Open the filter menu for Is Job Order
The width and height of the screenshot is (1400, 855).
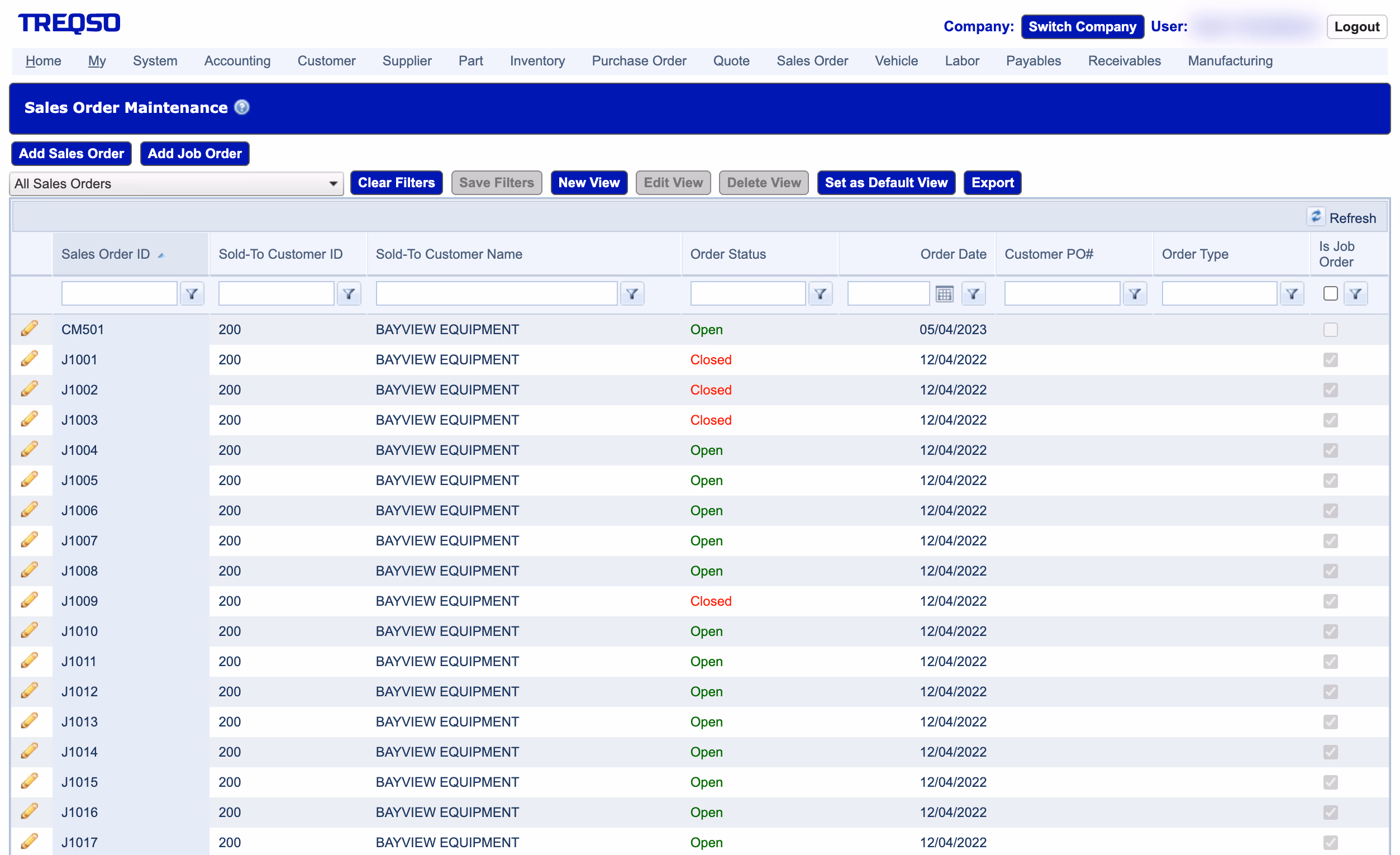[1355, 294]
